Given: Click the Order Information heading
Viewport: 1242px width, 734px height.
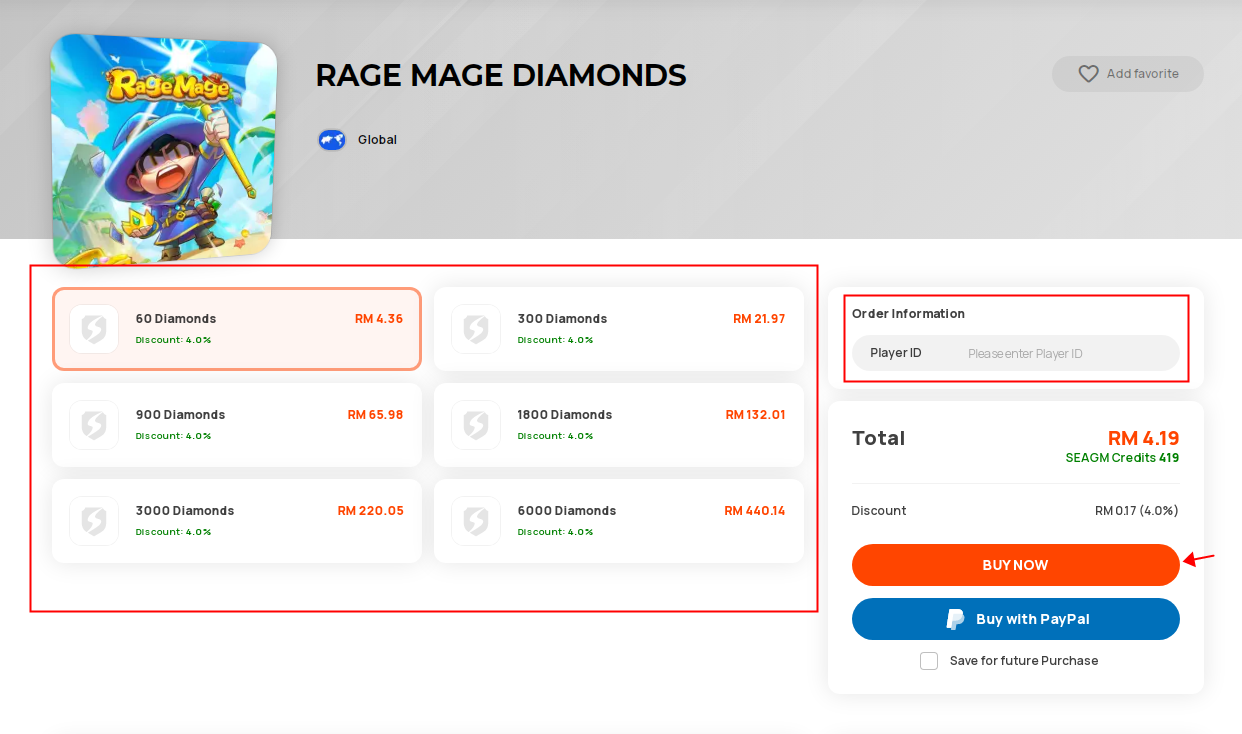Looking at the screenshot, I should click(x=908, y=314).
